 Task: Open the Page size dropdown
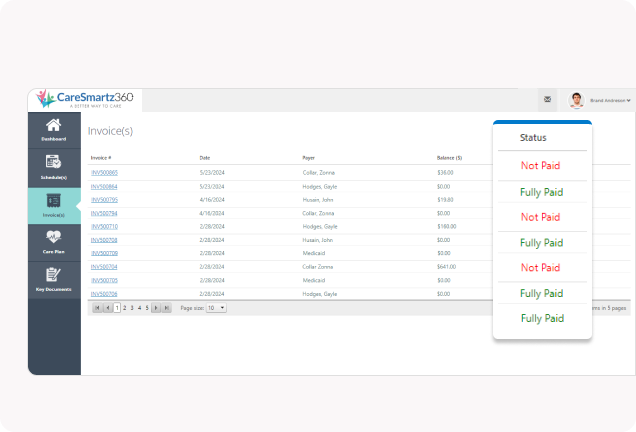(x=216, y=308)
